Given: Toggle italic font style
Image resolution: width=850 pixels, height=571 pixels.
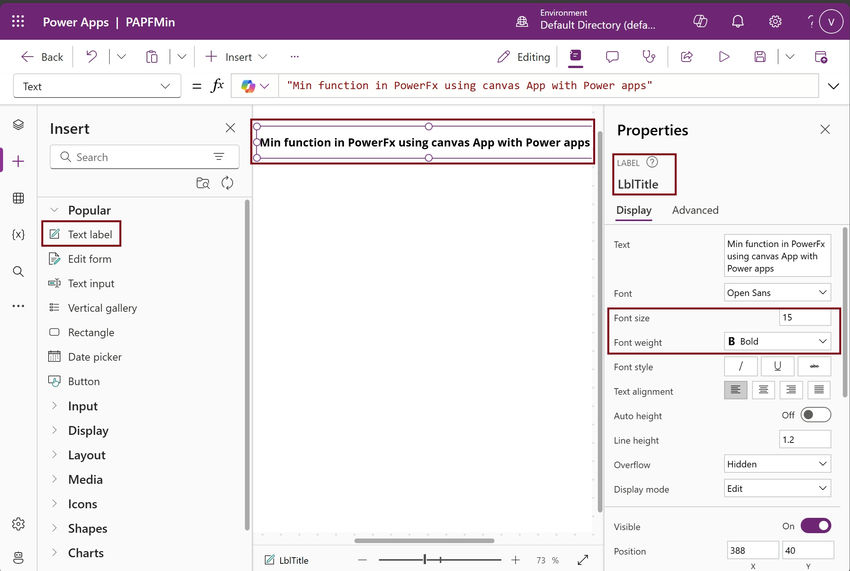Looking at the screenshot, I should tap(740, 366).
